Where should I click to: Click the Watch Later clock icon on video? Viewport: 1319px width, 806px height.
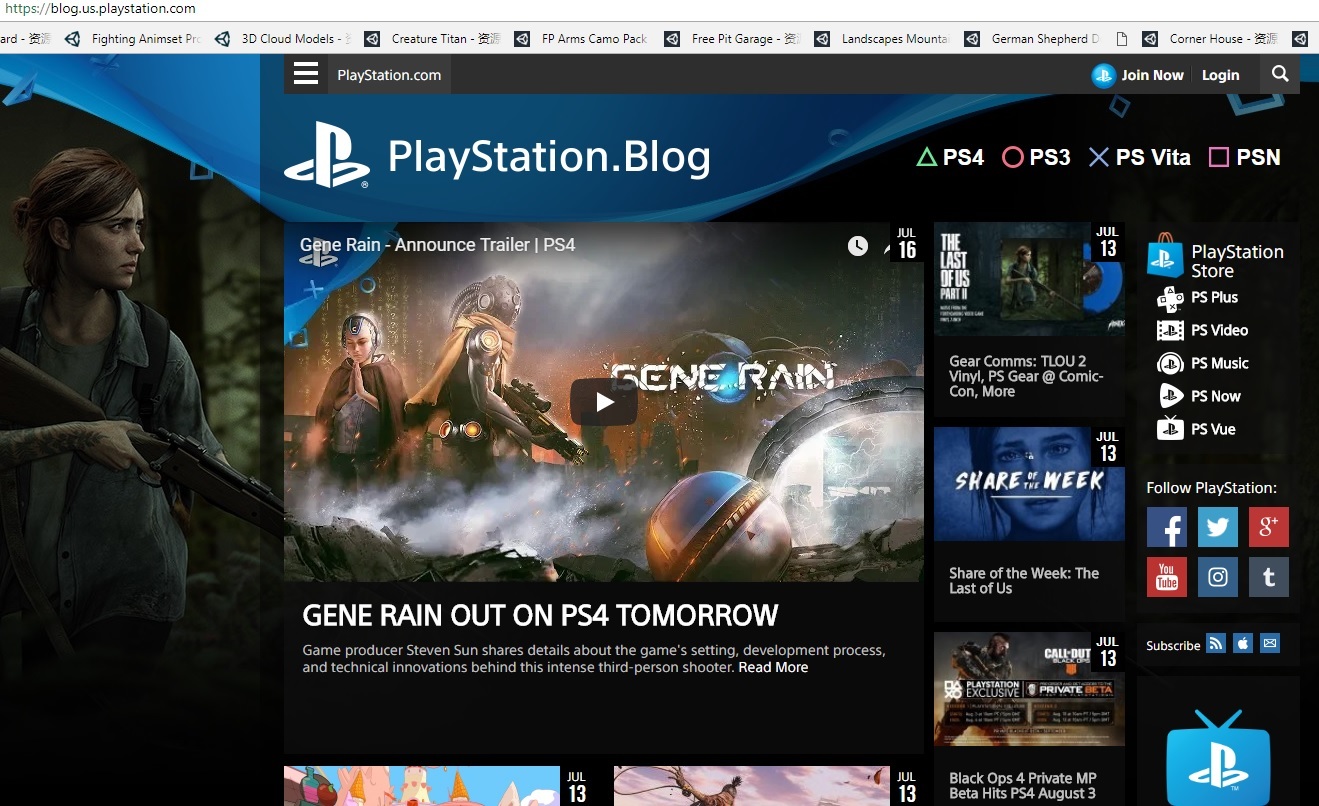[x=858, y=246]
